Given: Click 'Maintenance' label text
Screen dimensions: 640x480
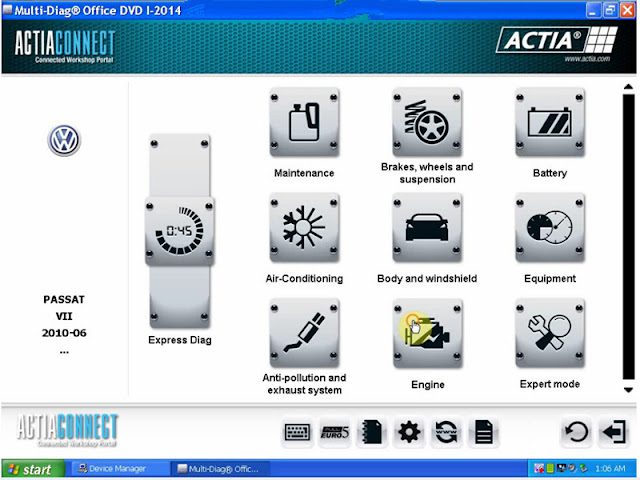Looking at the screenshot, I should (304, 173).
